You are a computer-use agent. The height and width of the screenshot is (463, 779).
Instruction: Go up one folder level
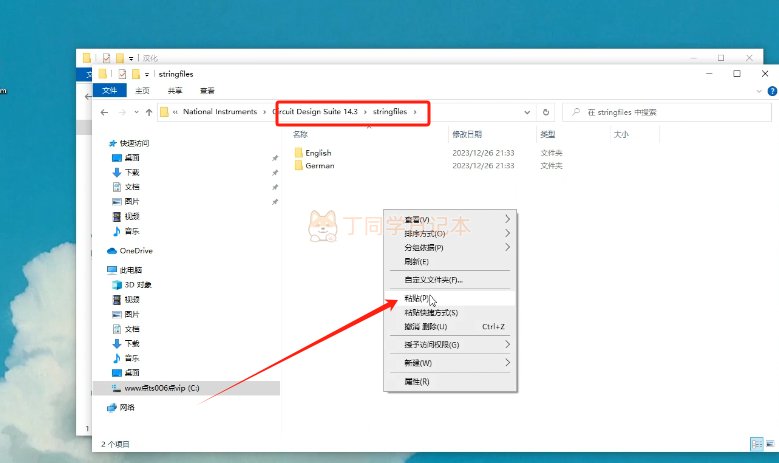coord(149,112)
